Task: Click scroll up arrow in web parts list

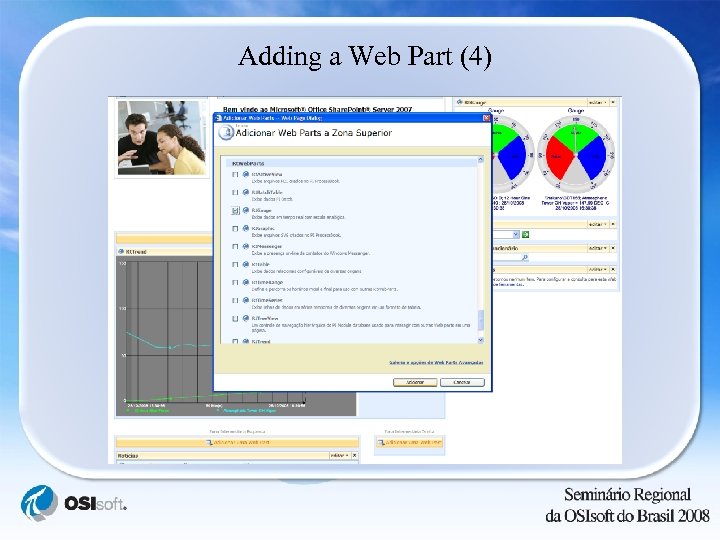Action: 481,160
